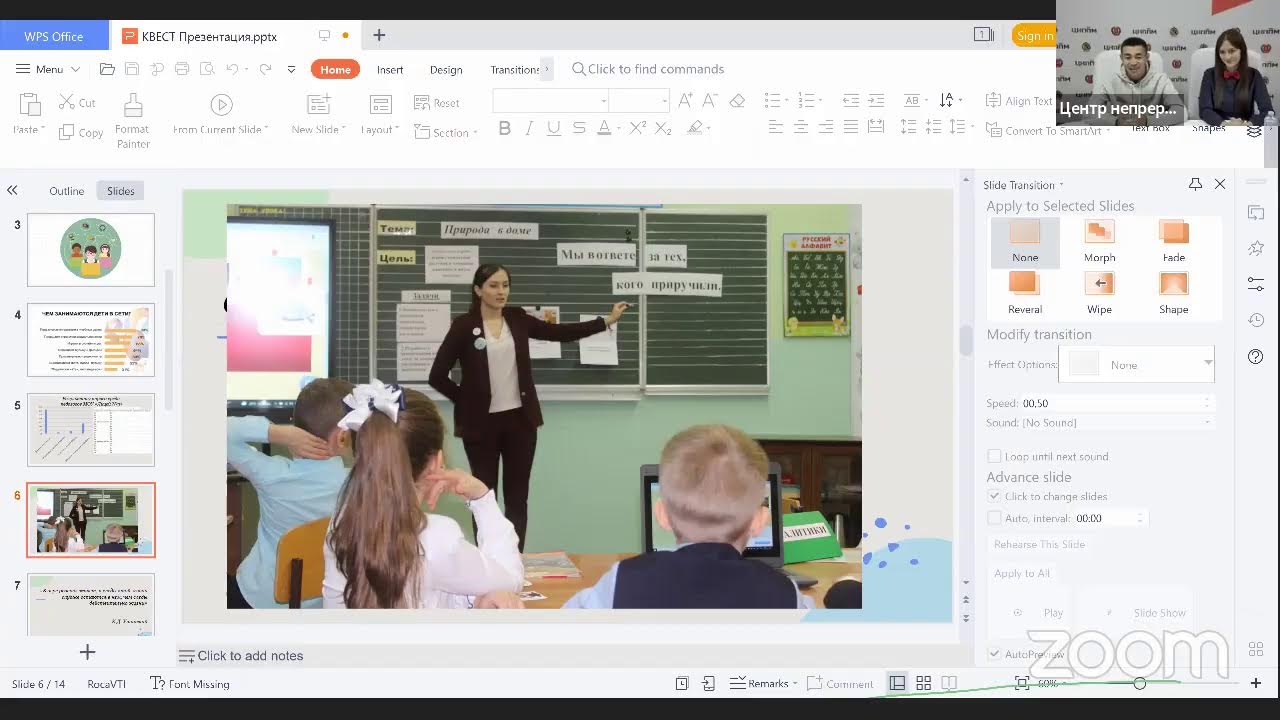Switch to Slide Sorter view in status bar
The image size is (1280, 720).
tap(924, 683)
